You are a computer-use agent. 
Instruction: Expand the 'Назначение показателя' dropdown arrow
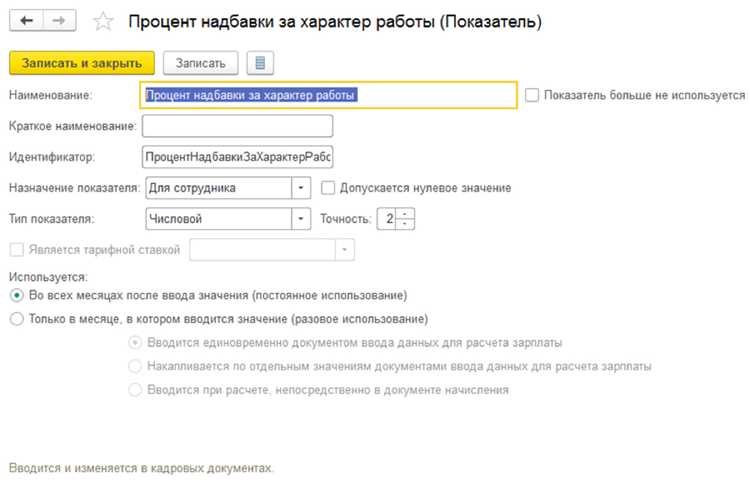tap(301, 188)
